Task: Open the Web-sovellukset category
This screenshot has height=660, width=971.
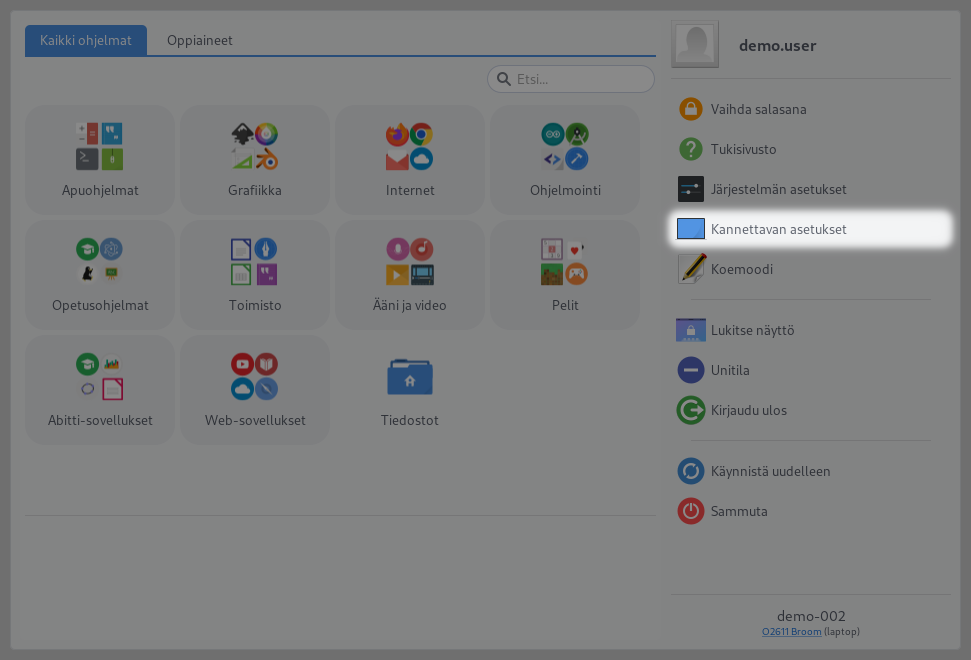Action: click(254, 390)
